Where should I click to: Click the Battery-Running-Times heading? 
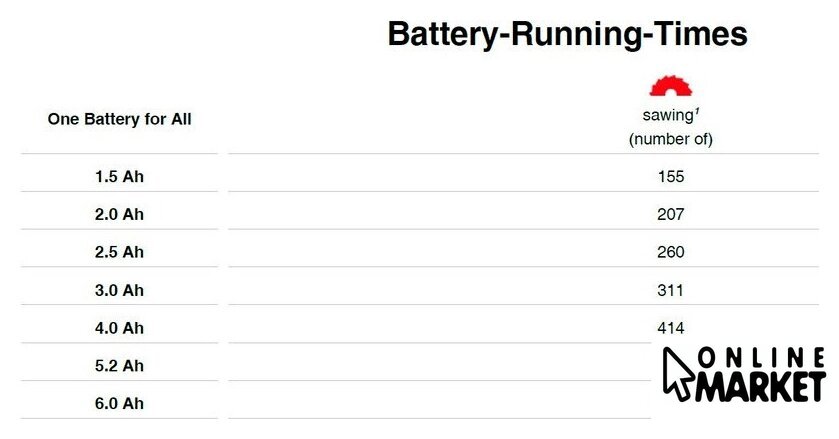pos(567,34)
